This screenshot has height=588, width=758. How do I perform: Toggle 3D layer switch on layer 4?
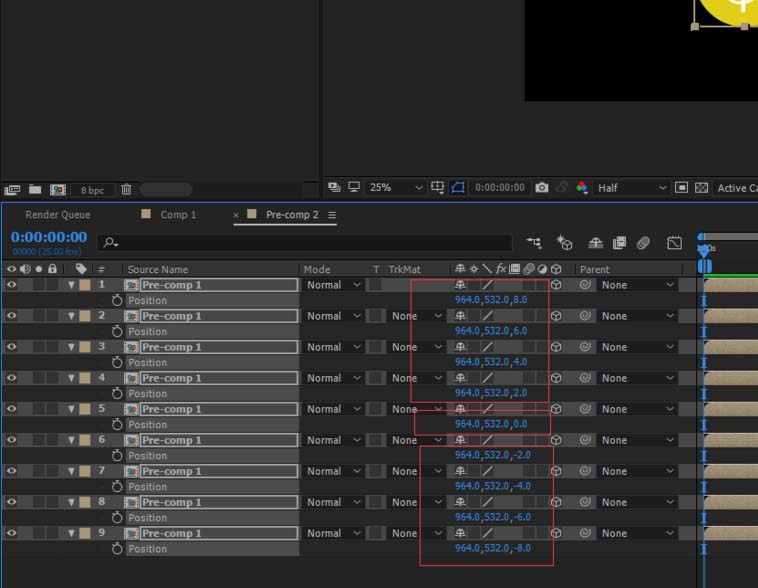click(556, 378)
